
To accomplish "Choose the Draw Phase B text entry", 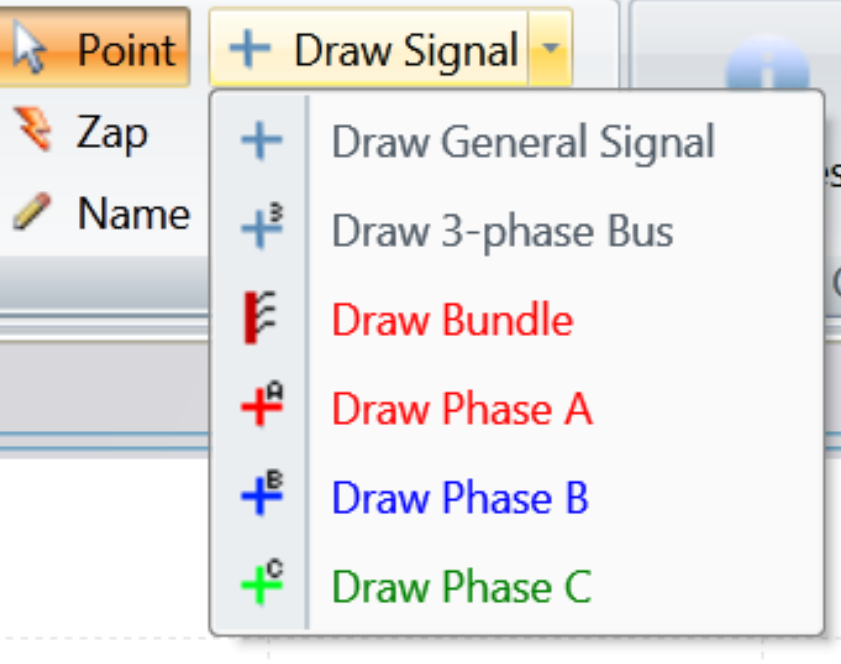I will pos(460,497).
